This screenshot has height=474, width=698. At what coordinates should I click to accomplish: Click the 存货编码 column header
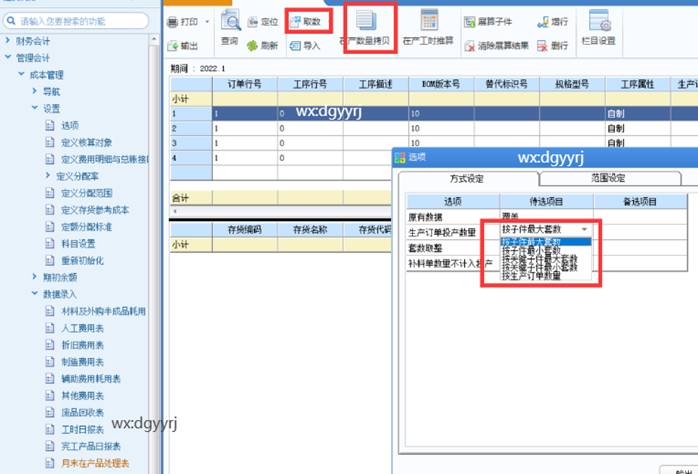pos(245,230)
